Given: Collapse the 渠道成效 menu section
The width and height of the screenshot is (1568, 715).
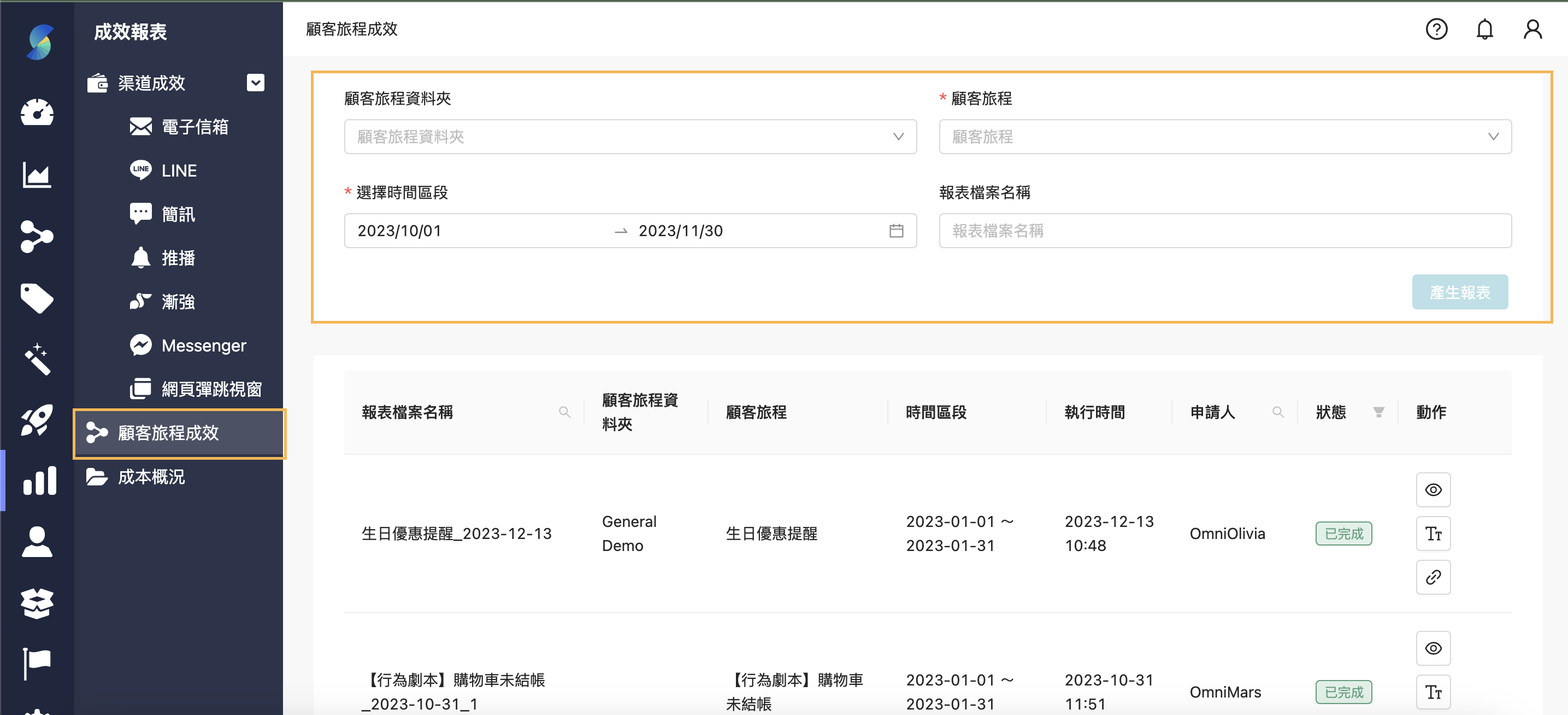Looking at the screenshot, I should click(255, 83).
